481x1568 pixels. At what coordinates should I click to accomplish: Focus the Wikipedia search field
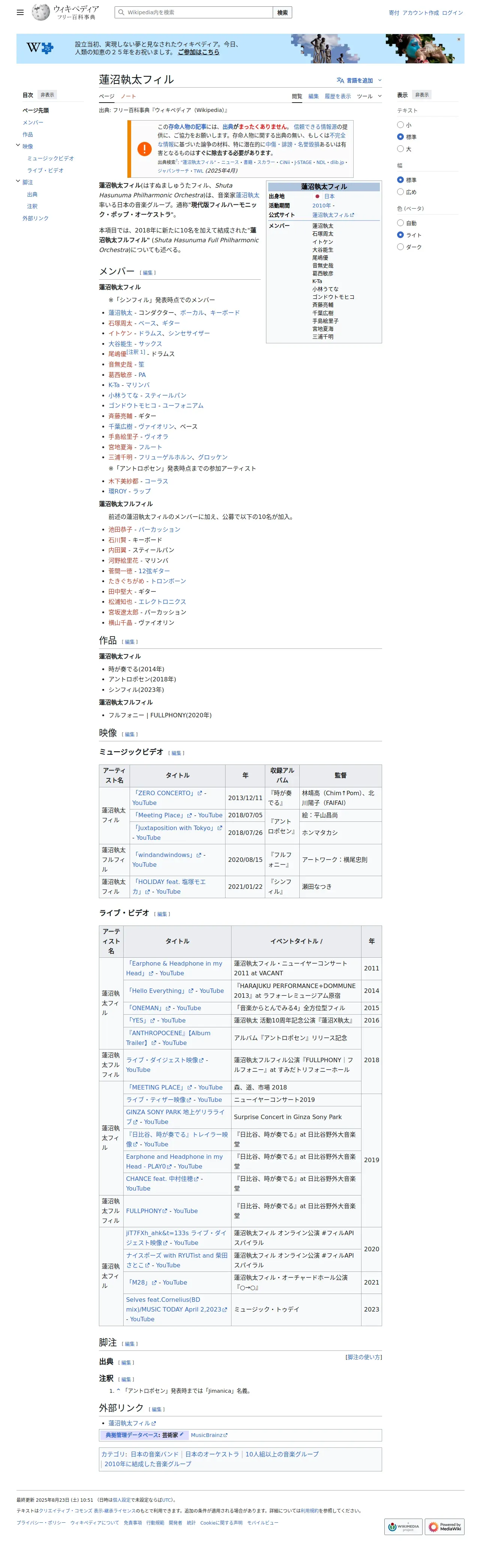click(194, 12)
